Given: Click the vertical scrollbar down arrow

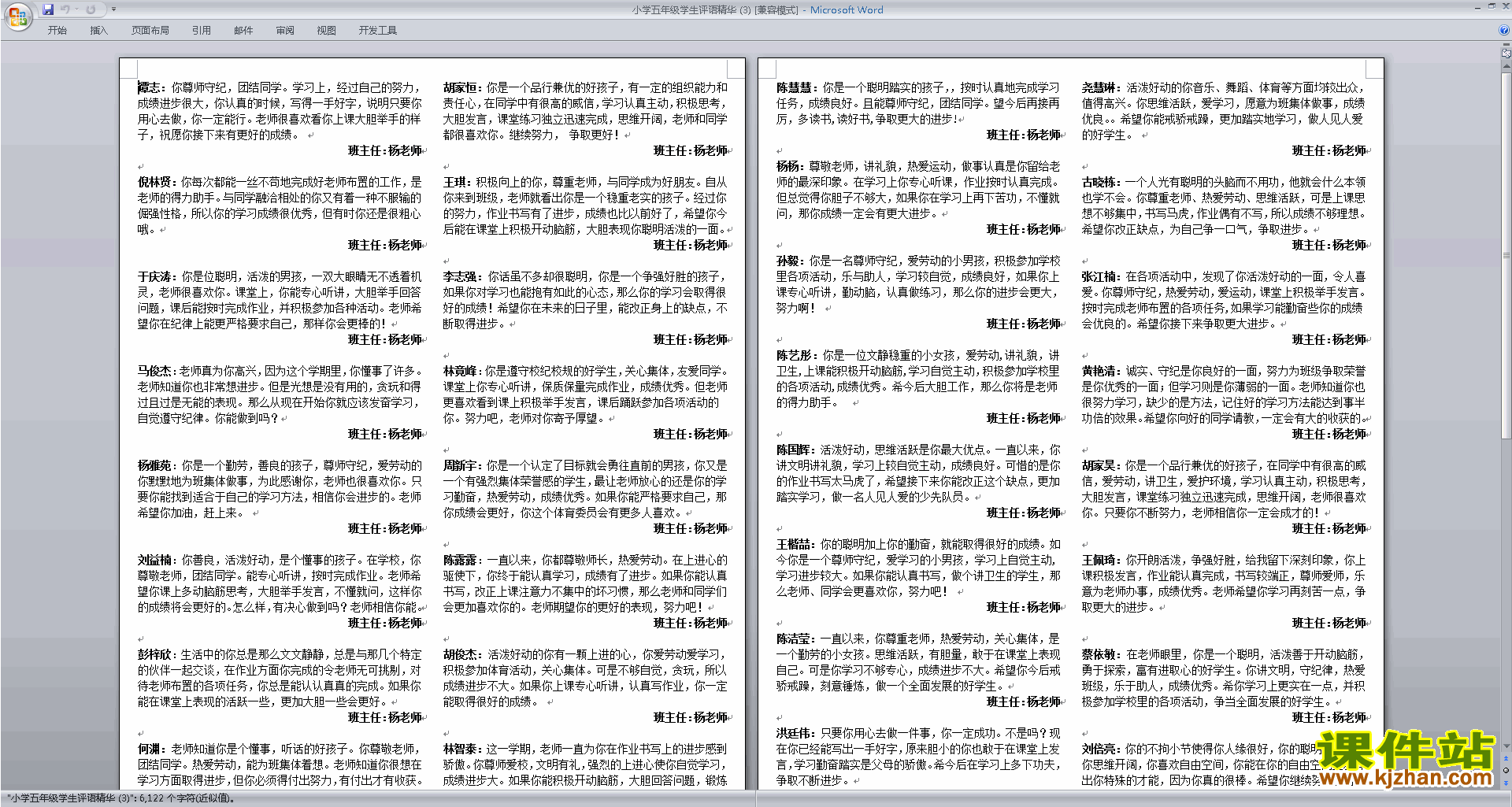Looking at the screenshot, I should [1506, 746].
